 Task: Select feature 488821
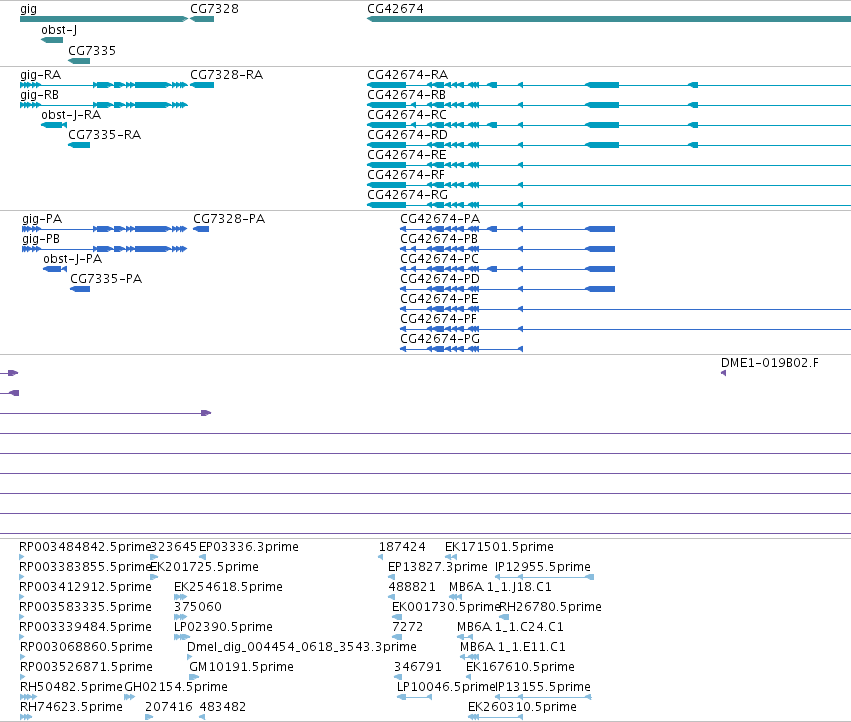point(412,587)
